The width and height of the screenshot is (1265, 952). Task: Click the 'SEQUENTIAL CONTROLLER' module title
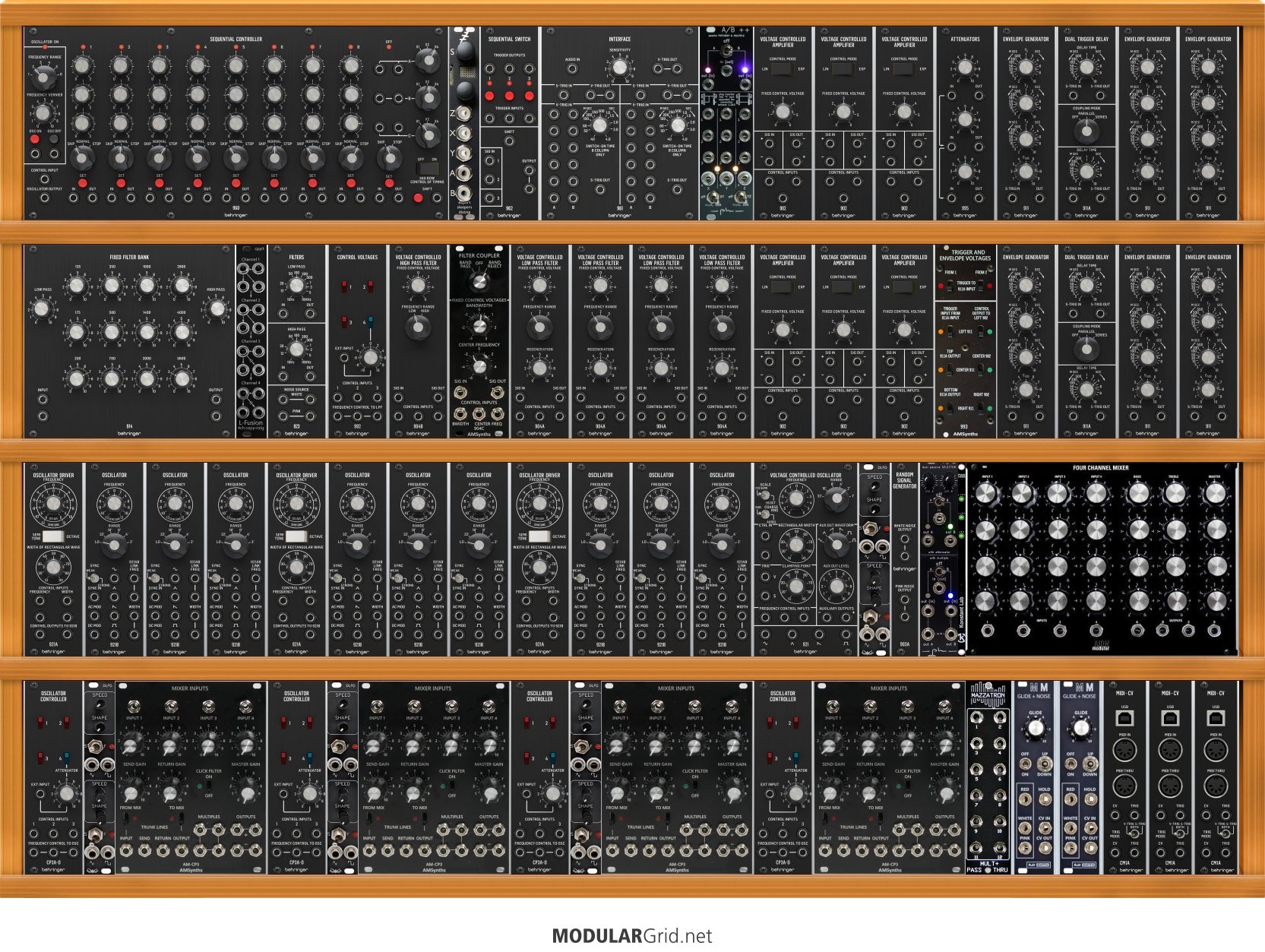pyautogui.click(x=236, y=40)
